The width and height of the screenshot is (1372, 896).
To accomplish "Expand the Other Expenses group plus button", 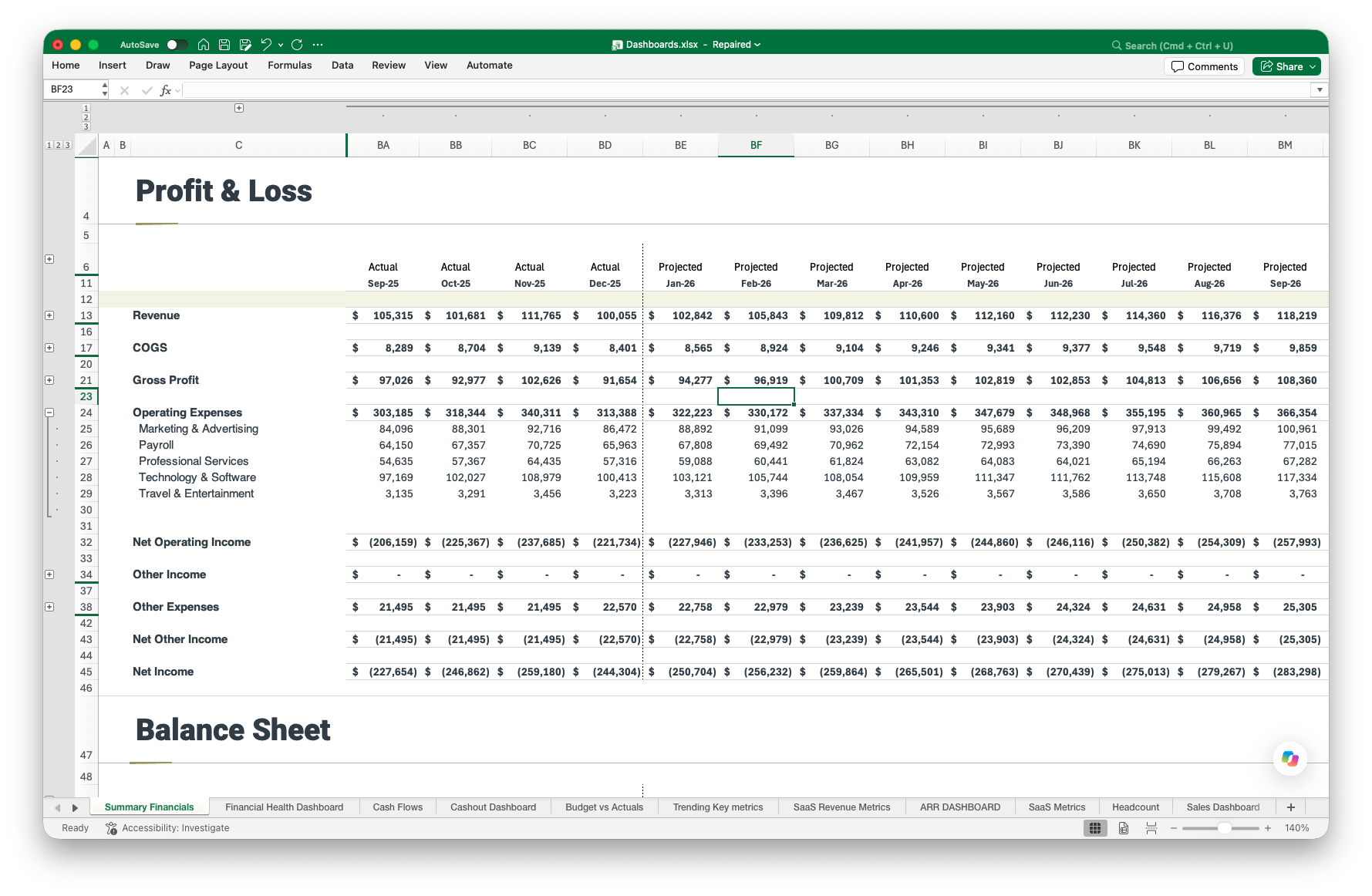I will [x=49, y=607].
